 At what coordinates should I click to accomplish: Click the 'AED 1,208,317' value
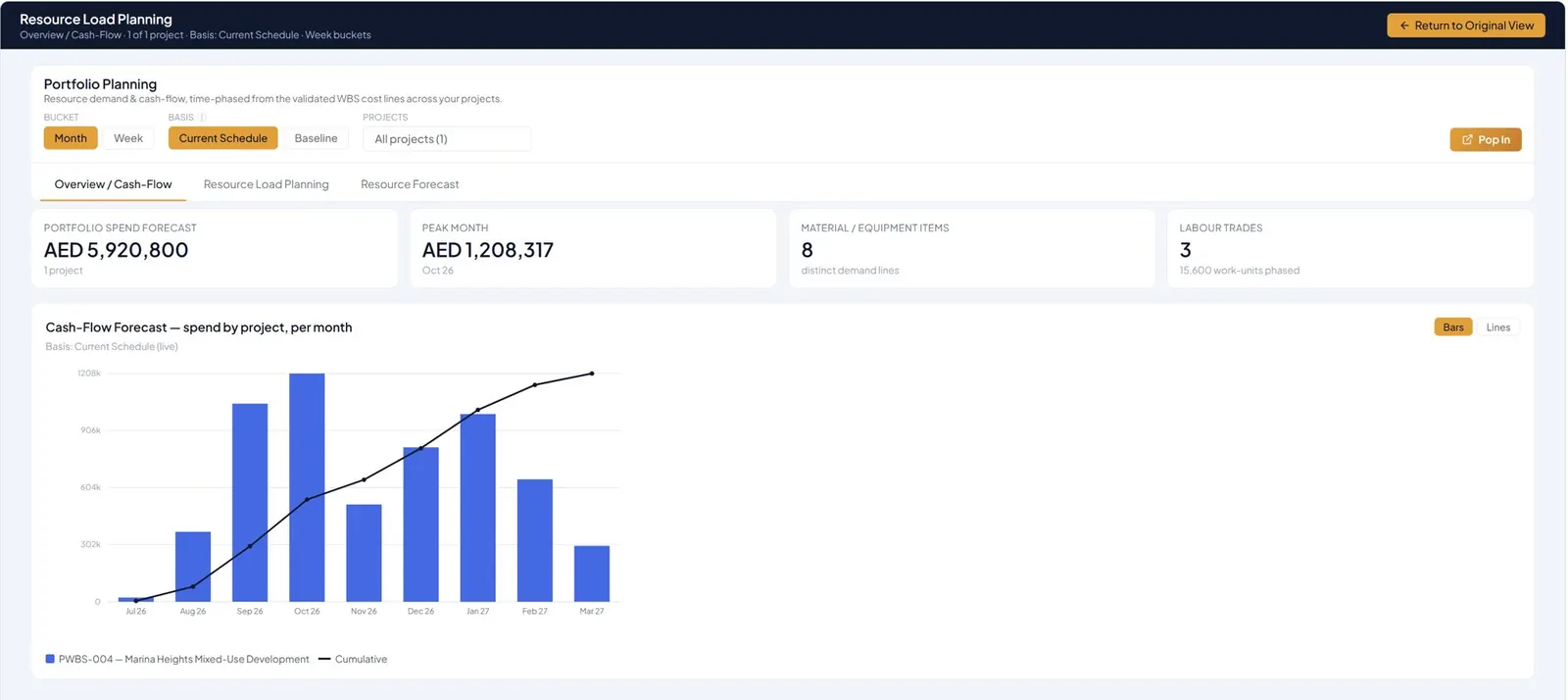point(488,250)
